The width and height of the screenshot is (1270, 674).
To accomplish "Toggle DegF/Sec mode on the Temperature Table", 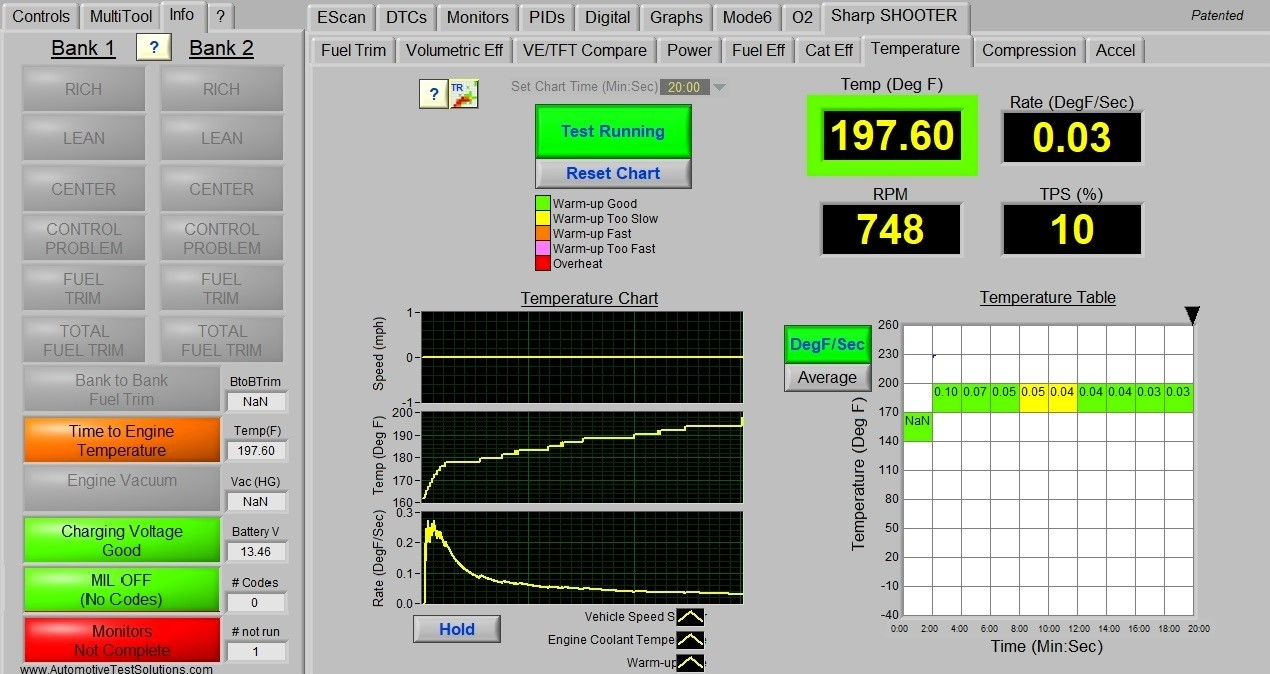I will point(827,345).
